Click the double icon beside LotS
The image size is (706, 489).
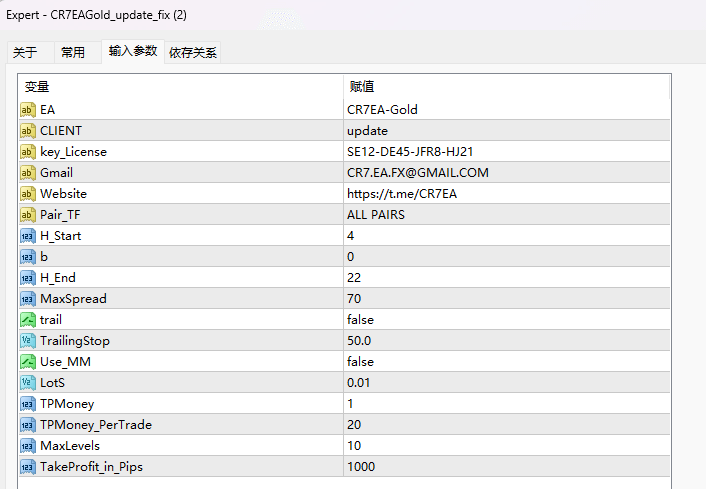click(27, 383)
